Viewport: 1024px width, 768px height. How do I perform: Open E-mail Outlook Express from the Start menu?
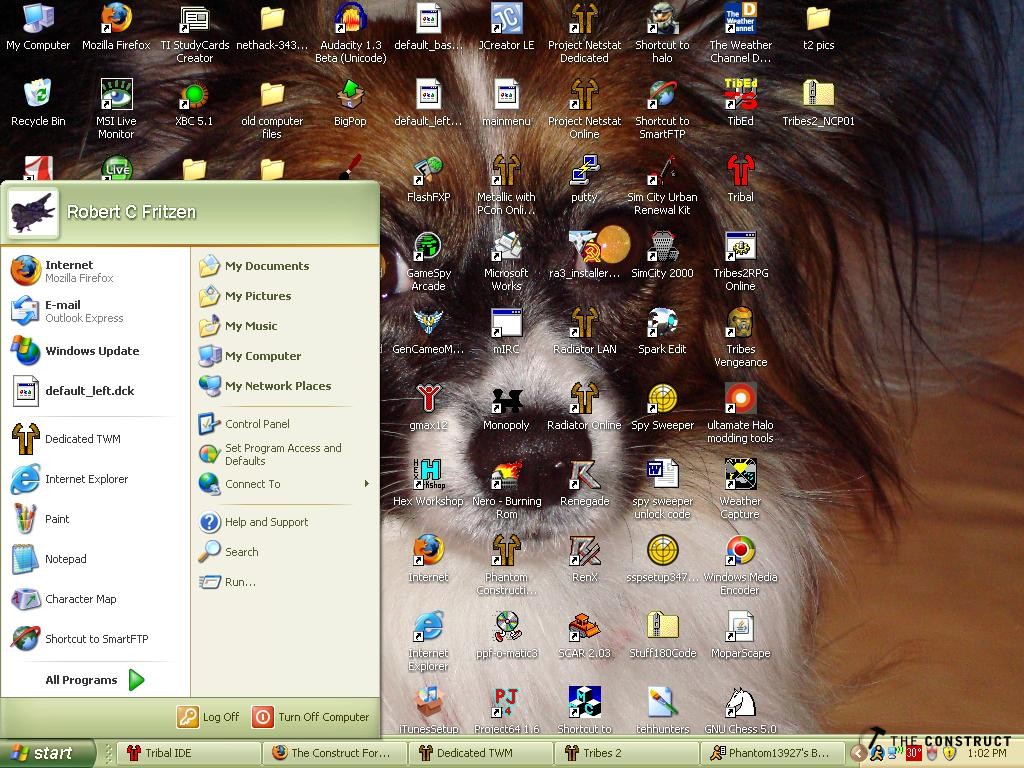tap(95, 311)
